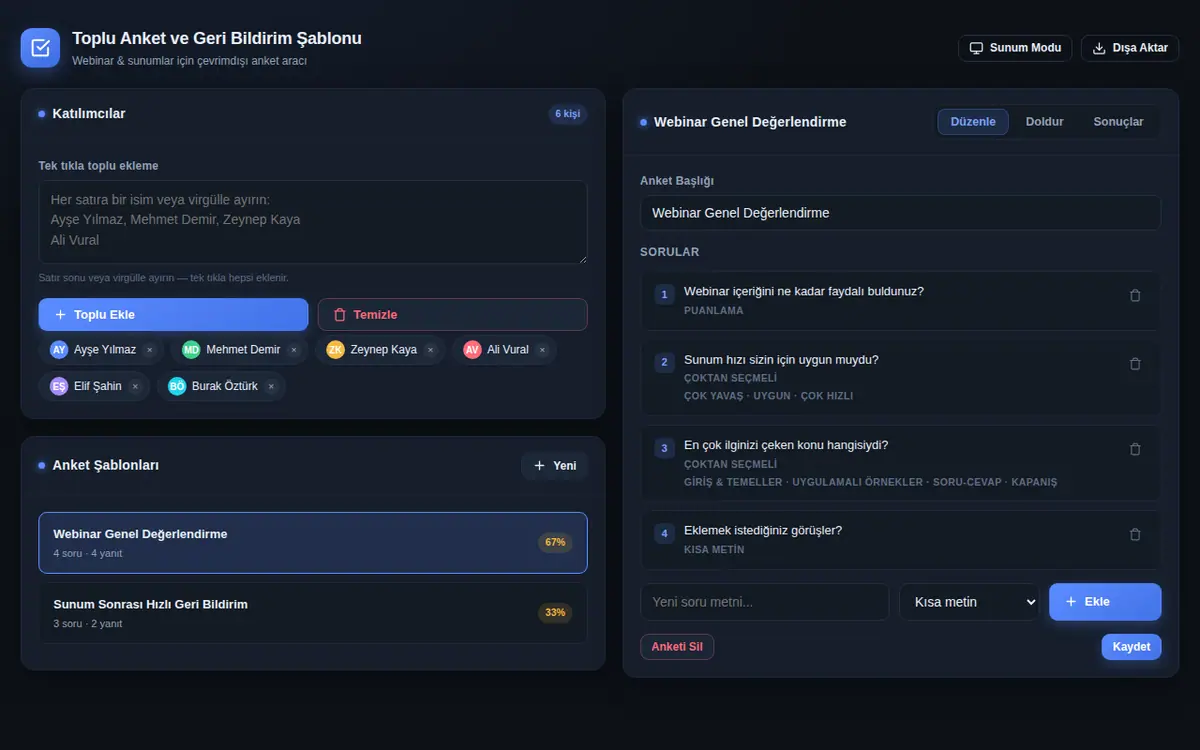Click the AV avatar for Ali Vural
This screenshot has height=750, width=1200.
[x=472, y=350]
